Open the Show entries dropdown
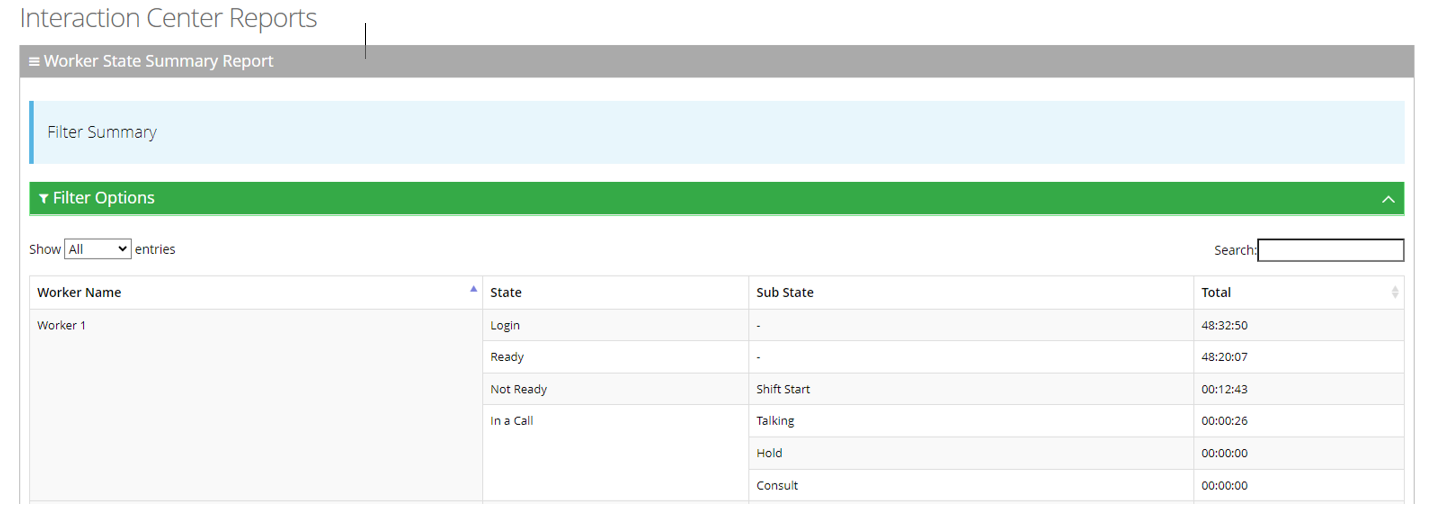 click(97, 249)
